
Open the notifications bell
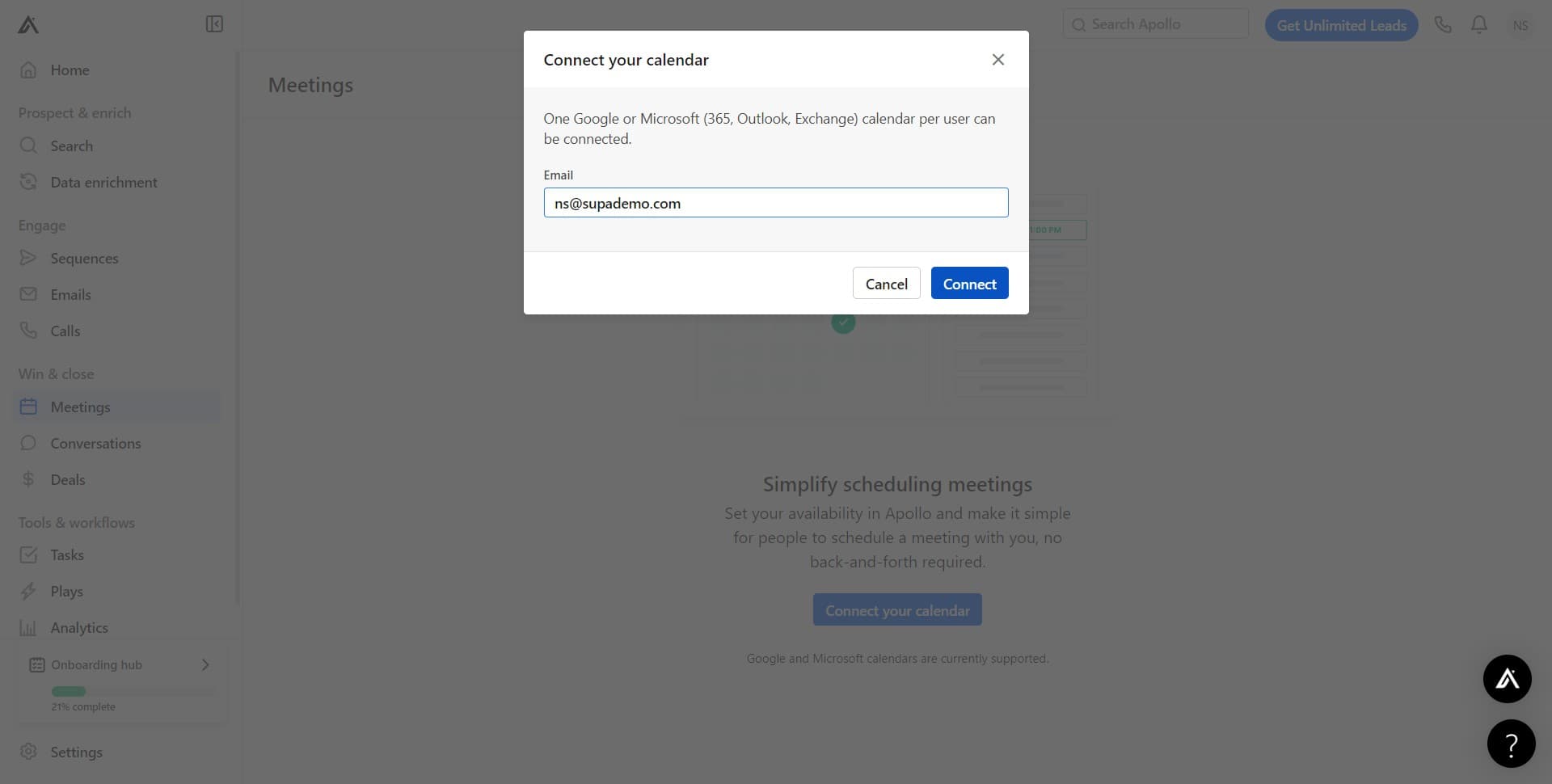point(1478,24)
